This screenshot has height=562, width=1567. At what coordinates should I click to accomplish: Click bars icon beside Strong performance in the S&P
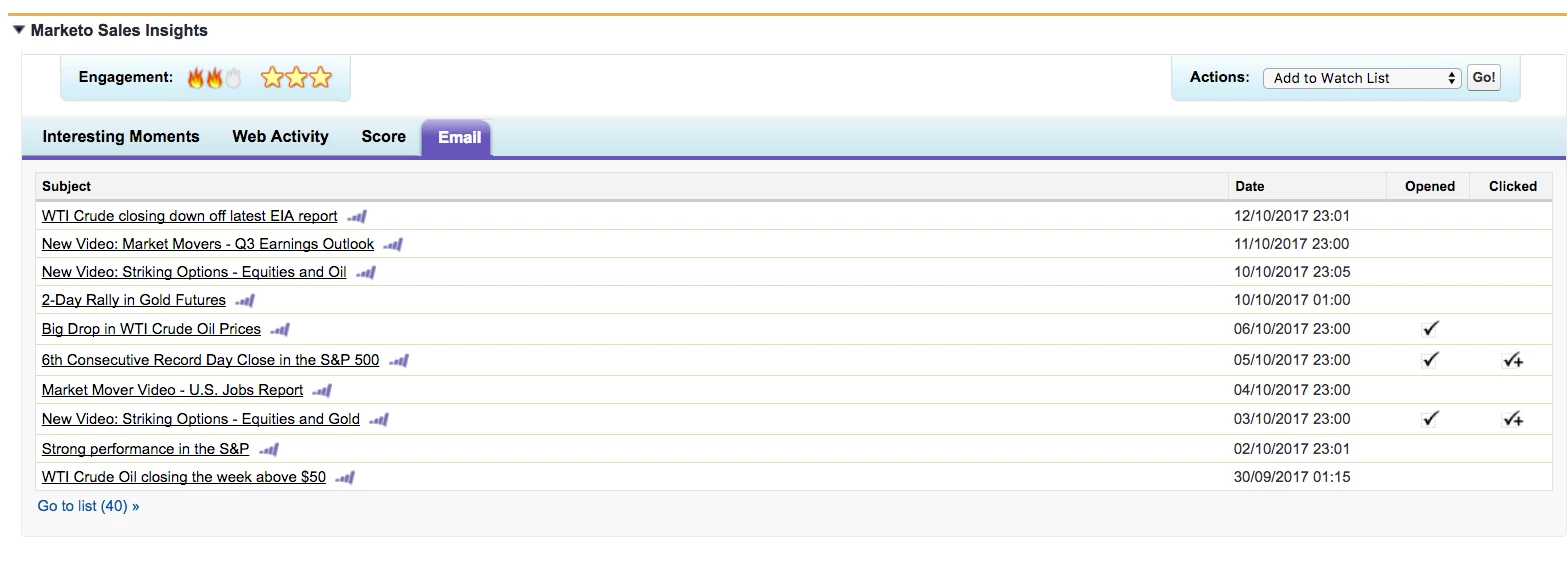269,449
